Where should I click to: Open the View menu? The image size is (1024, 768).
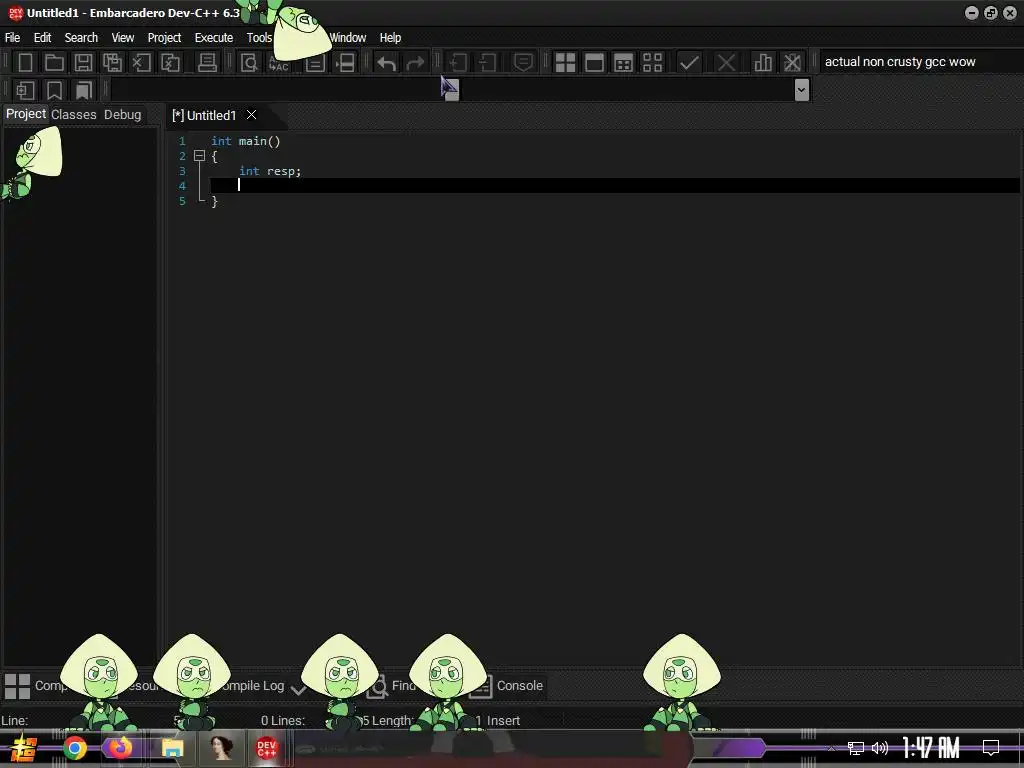pyautogui.click(x=123, y=37)
